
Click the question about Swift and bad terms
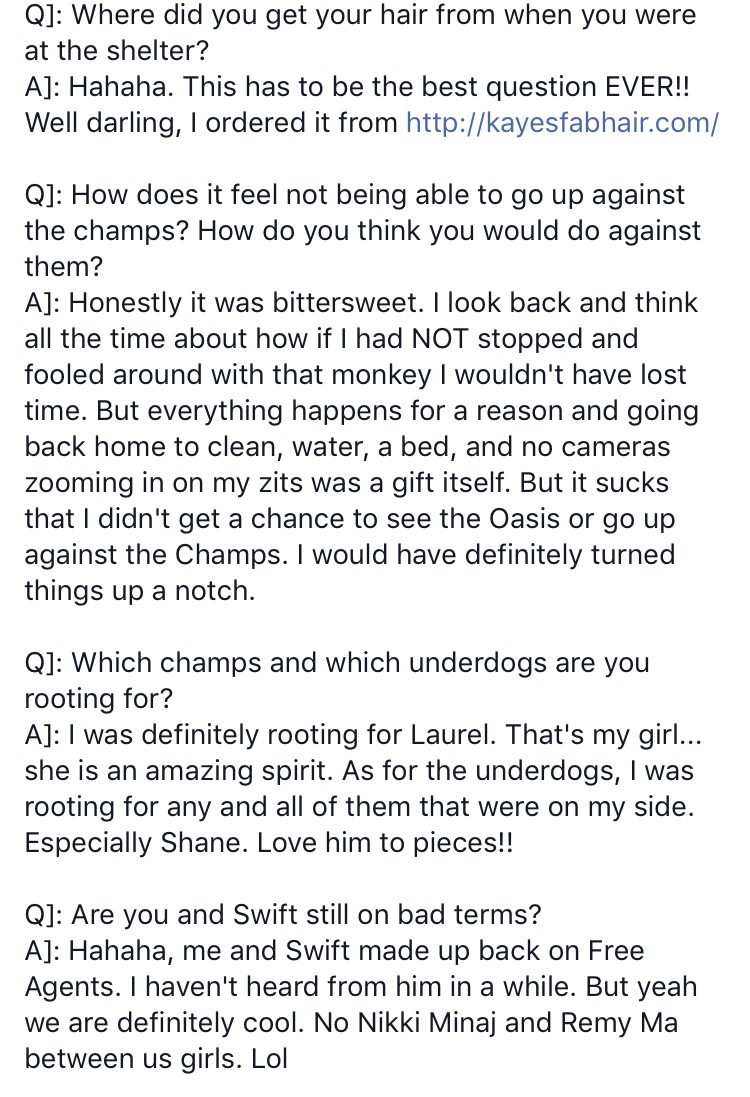(x=283, y=914)
